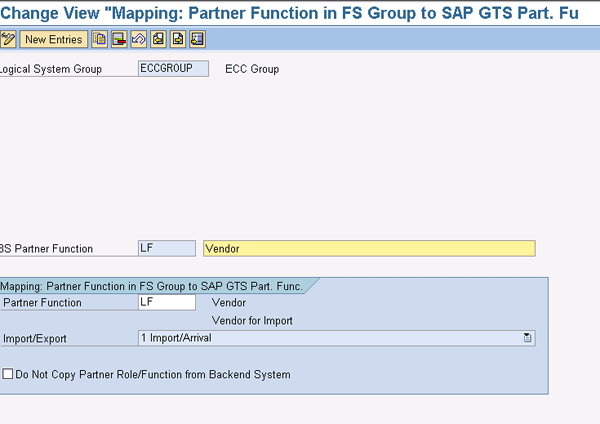The width and height of the screenshot is (600, 424).
Task: Click the ECC Group description text
Action: point(252,69)
